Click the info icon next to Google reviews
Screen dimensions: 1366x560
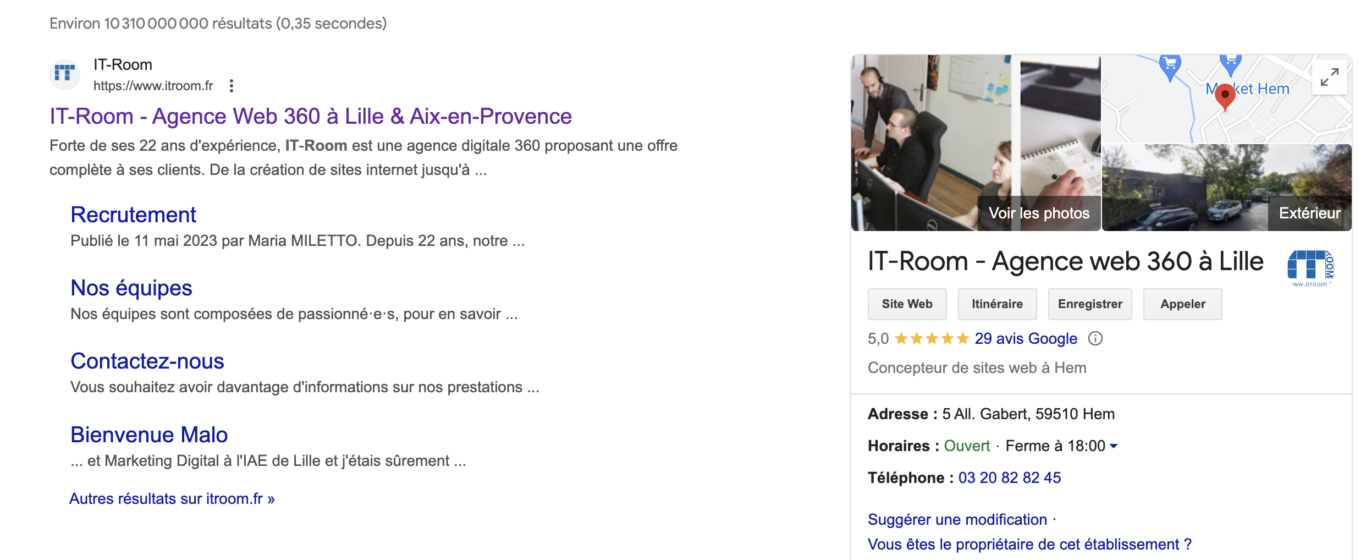point(1095,339)
